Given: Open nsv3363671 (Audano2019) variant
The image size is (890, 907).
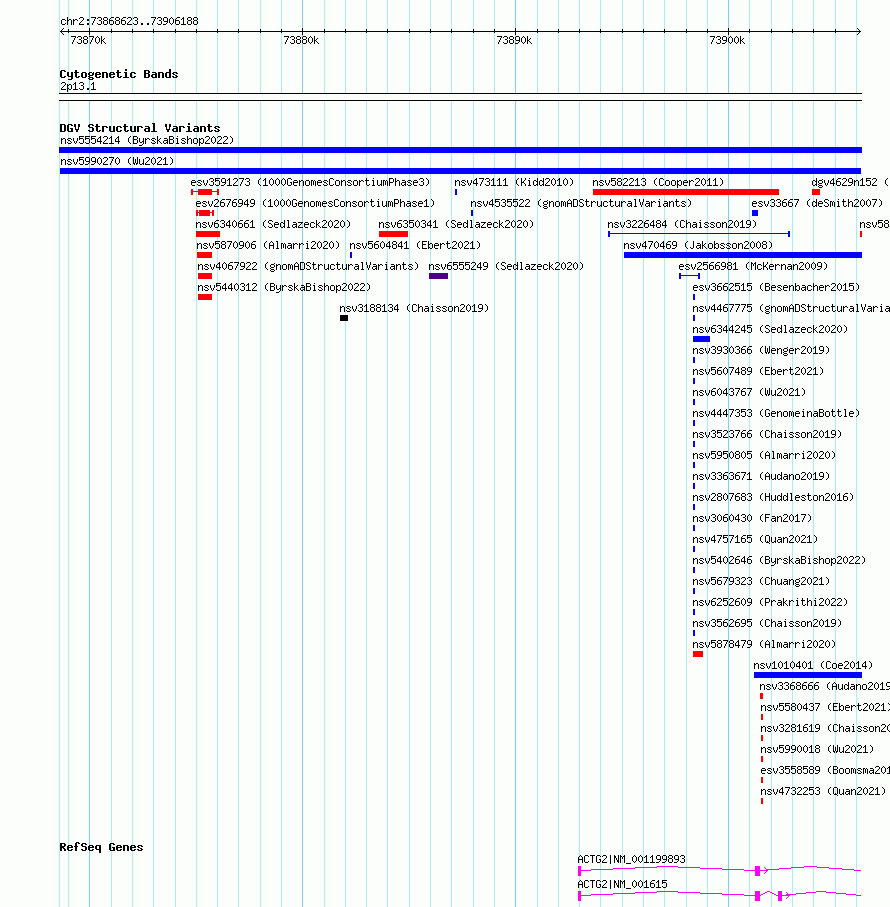Looking at the screenshot, I should tap(761, 476).
